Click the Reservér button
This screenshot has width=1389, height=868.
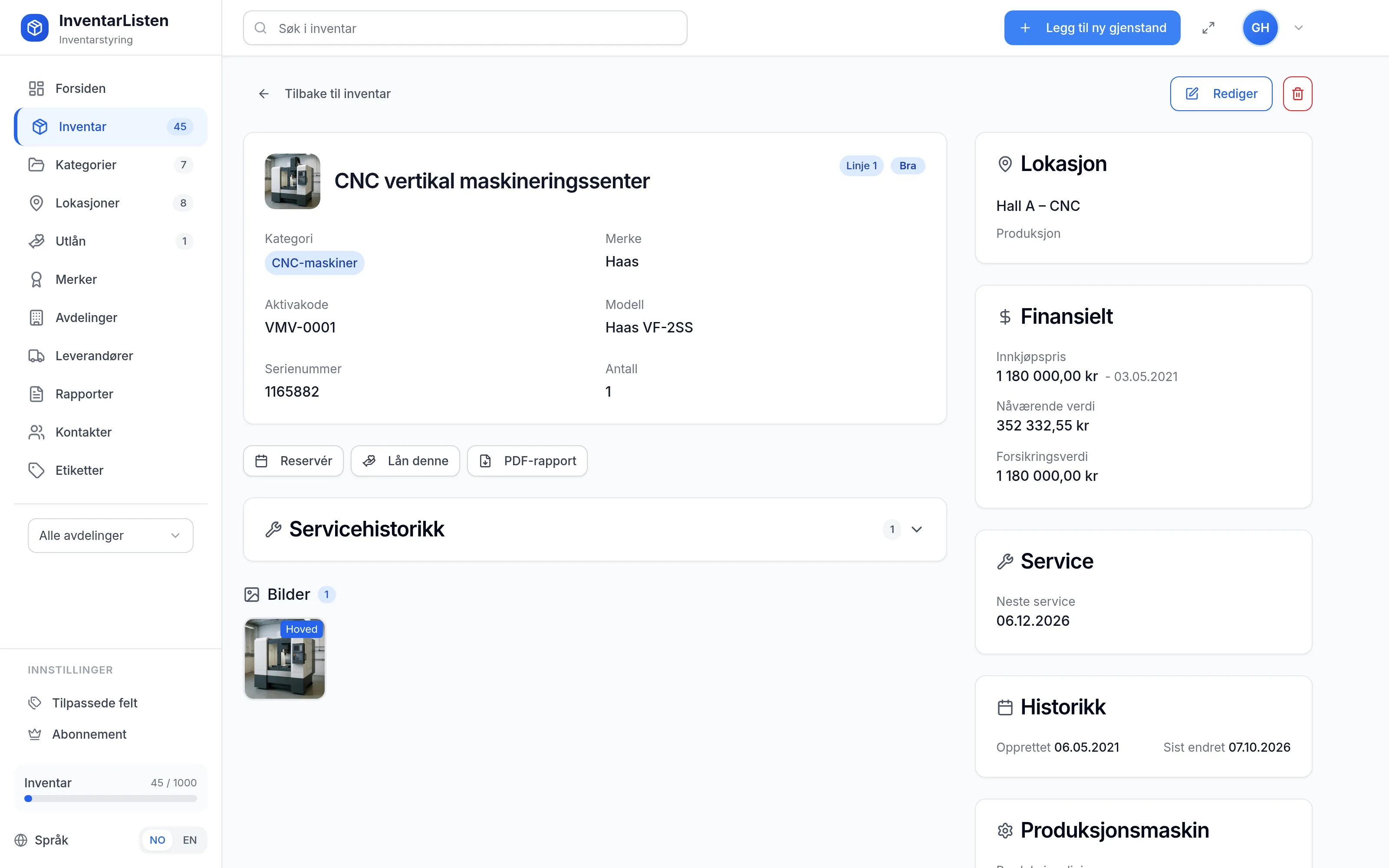click(x=293, y=461)
